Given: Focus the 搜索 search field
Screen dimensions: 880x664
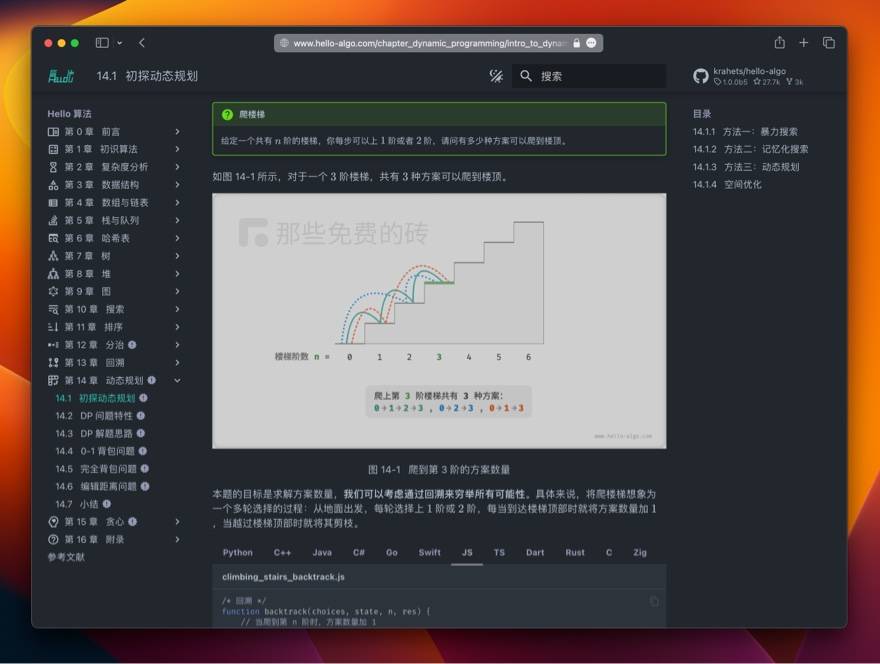Looking at the screenshot, I should [x=589, y=76].
